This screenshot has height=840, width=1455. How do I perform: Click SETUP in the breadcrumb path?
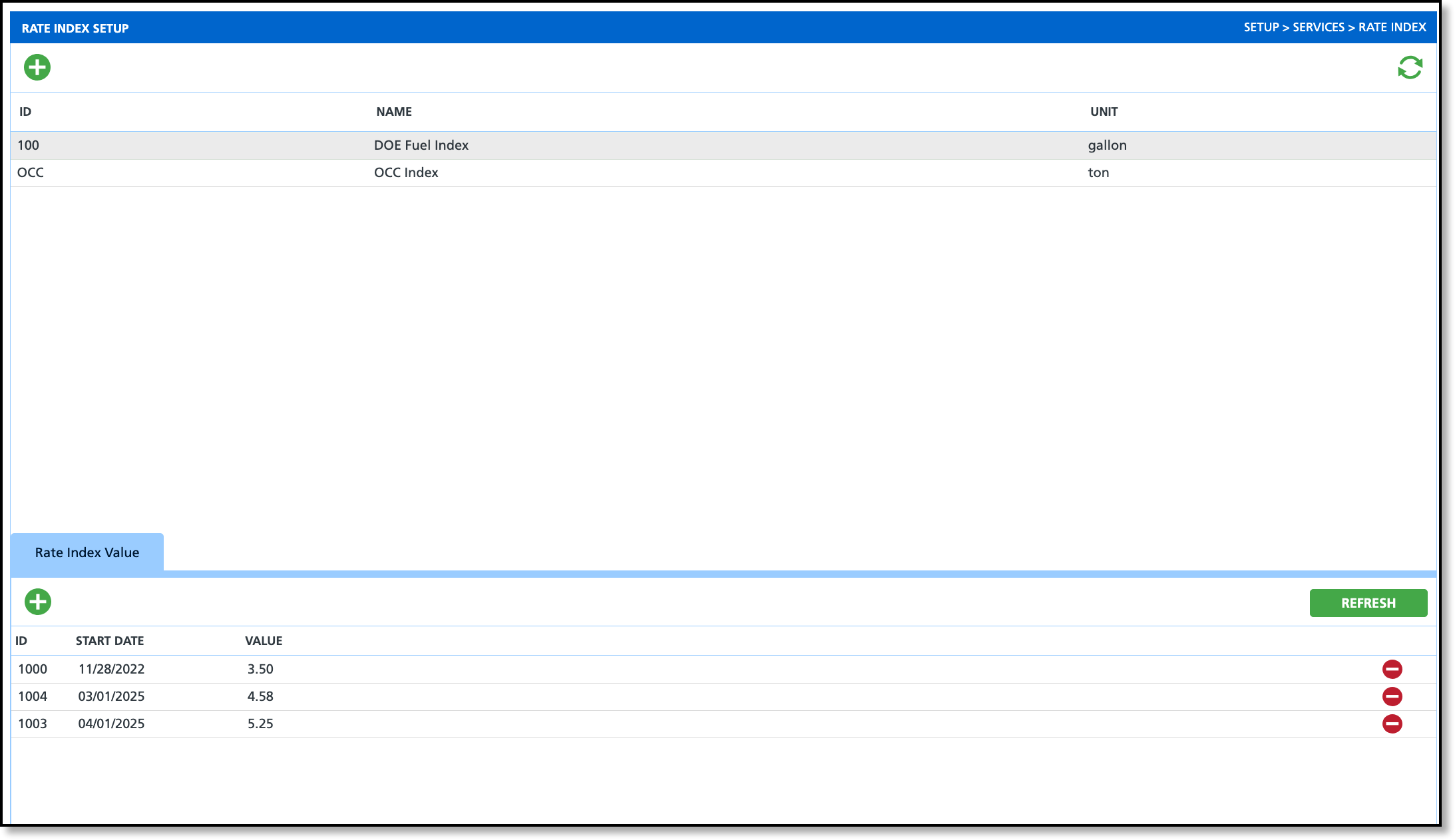[1261, 27]
